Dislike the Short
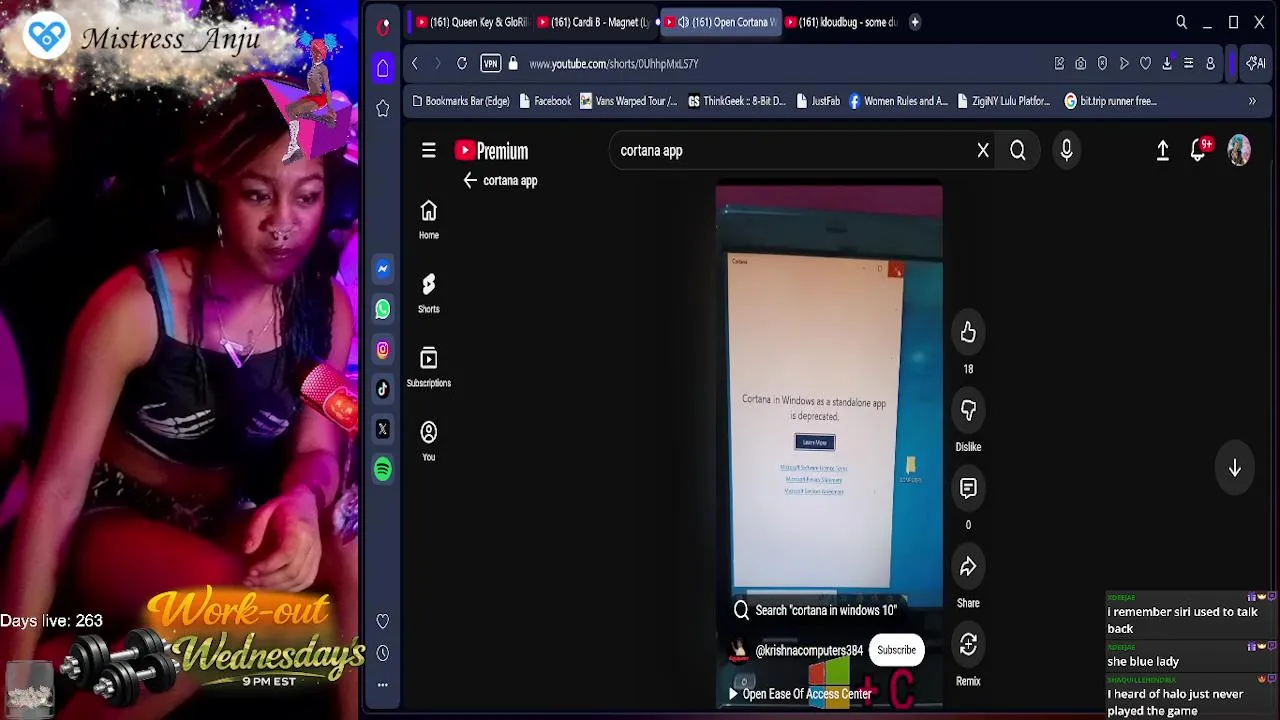The height and width of the screenshot is (720, 1280). (968, 411)
